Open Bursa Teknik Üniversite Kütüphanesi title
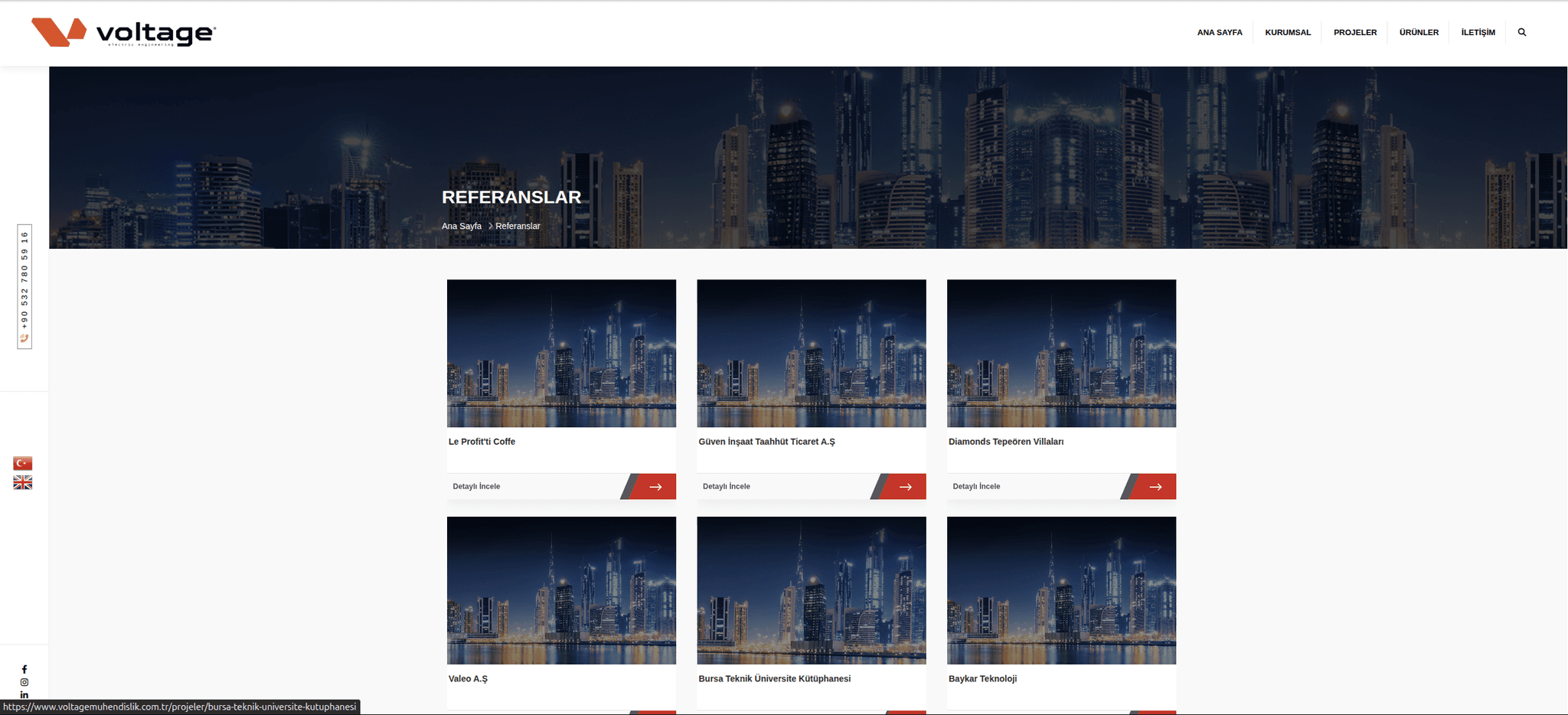1568x715 pixels. coord(774,679)
